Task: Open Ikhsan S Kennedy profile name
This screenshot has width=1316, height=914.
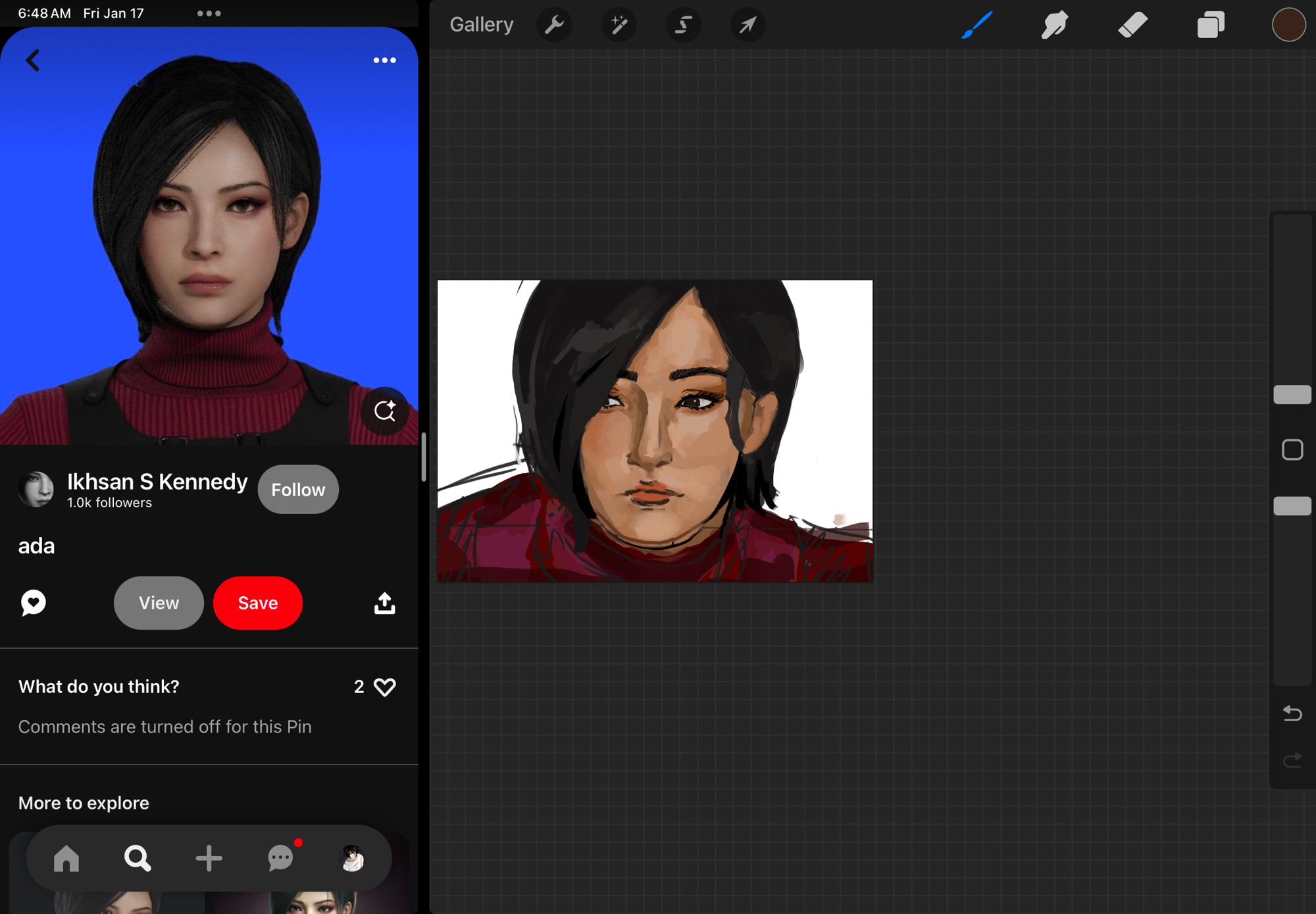Action: coord(157,482)
